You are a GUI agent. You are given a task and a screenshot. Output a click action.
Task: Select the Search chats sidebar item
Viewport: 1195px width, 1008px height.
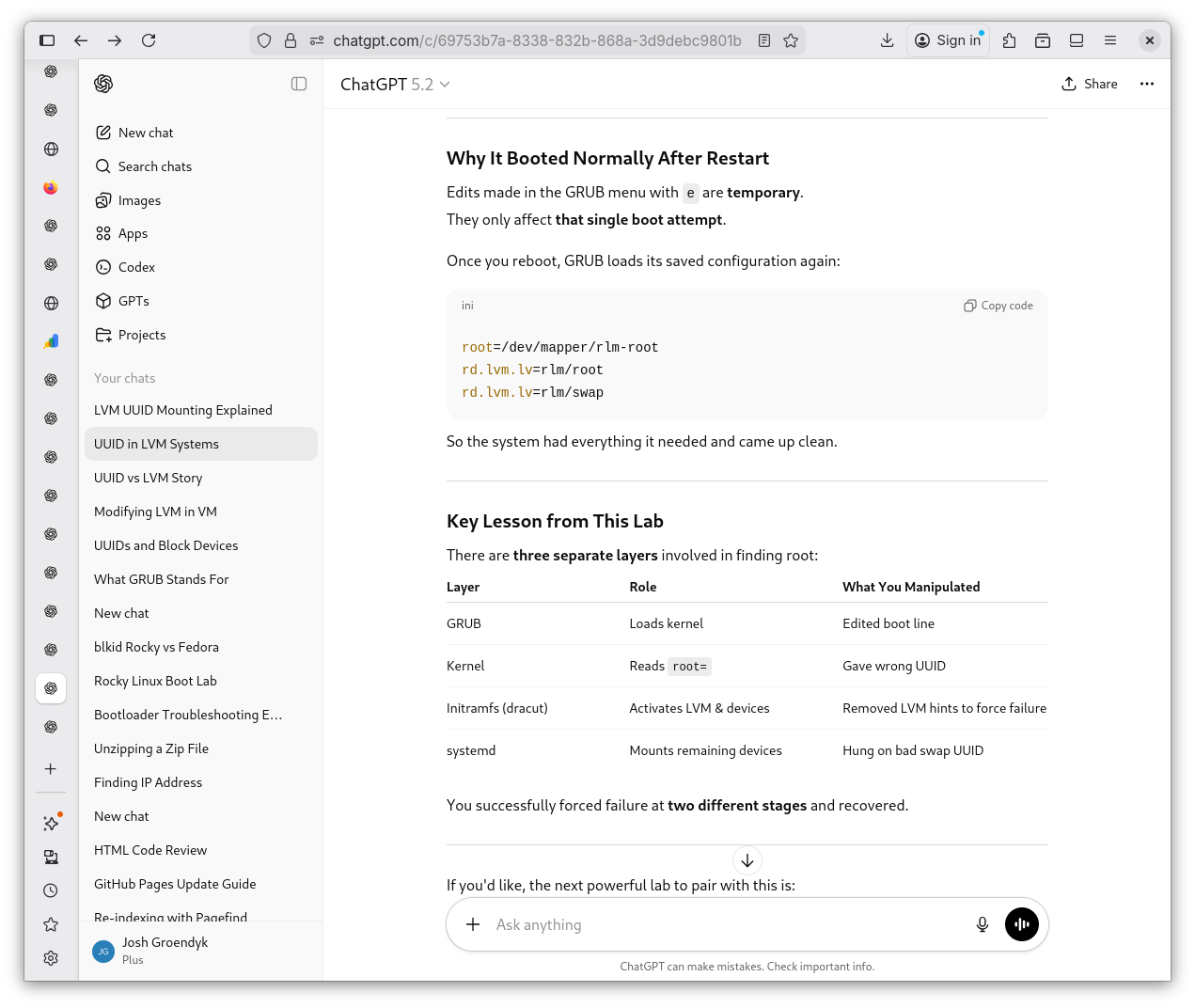pyautogui.click(x=154, y=166)
